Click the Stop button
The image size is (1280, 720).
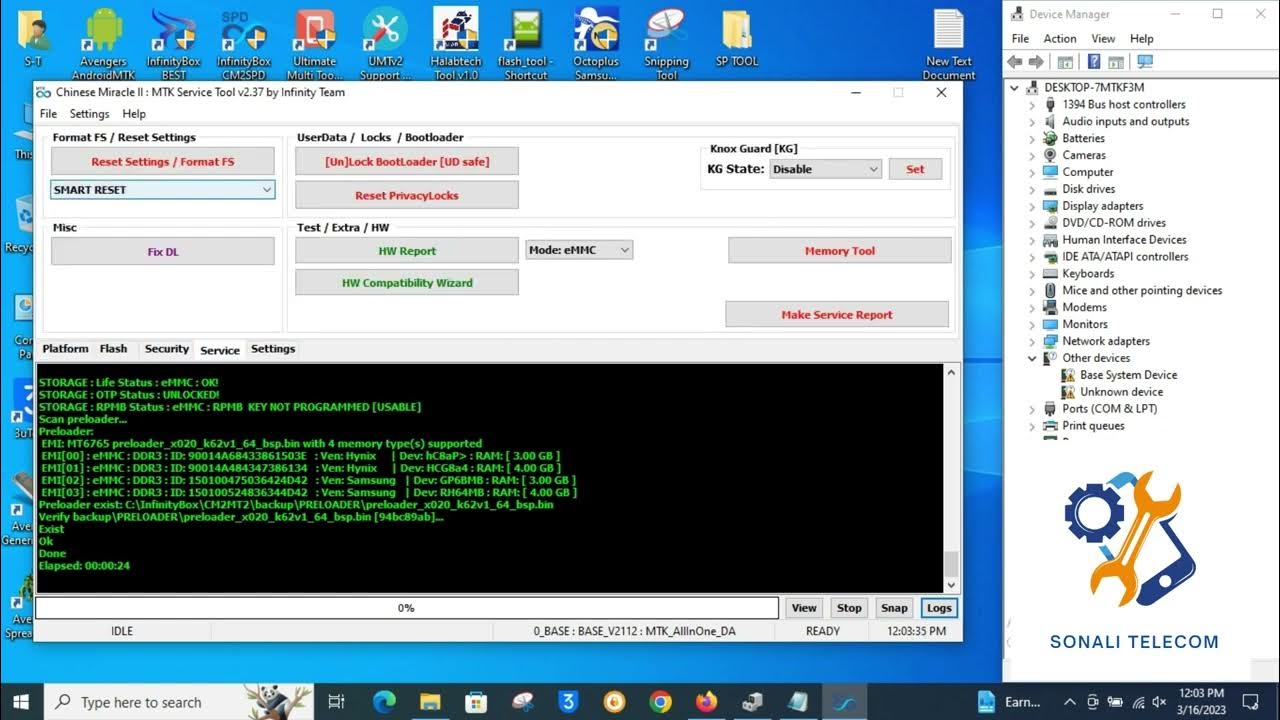click(849, 607)
